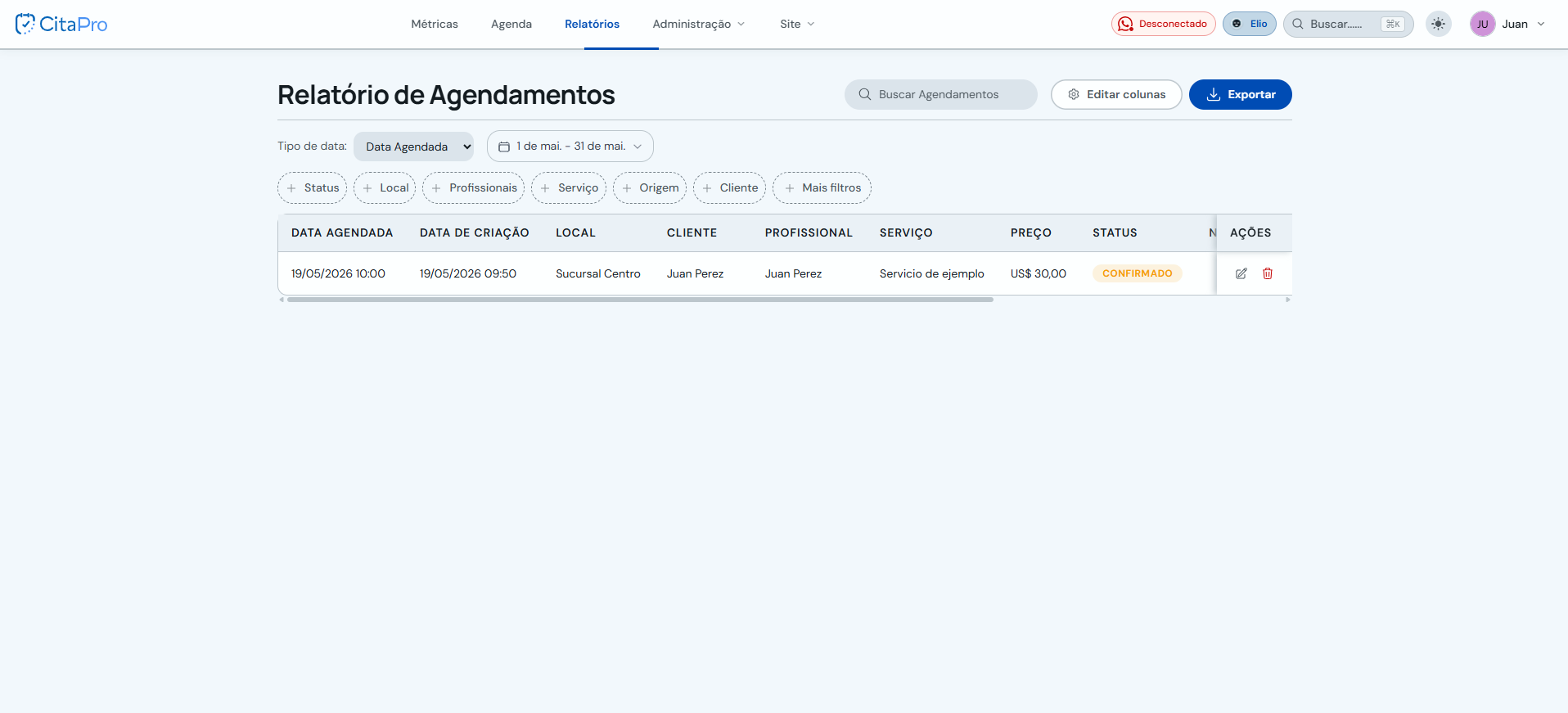Open the Métricas tab
Screen dimensions: 1568x713
pyautogui.click(x=435, y=24)
